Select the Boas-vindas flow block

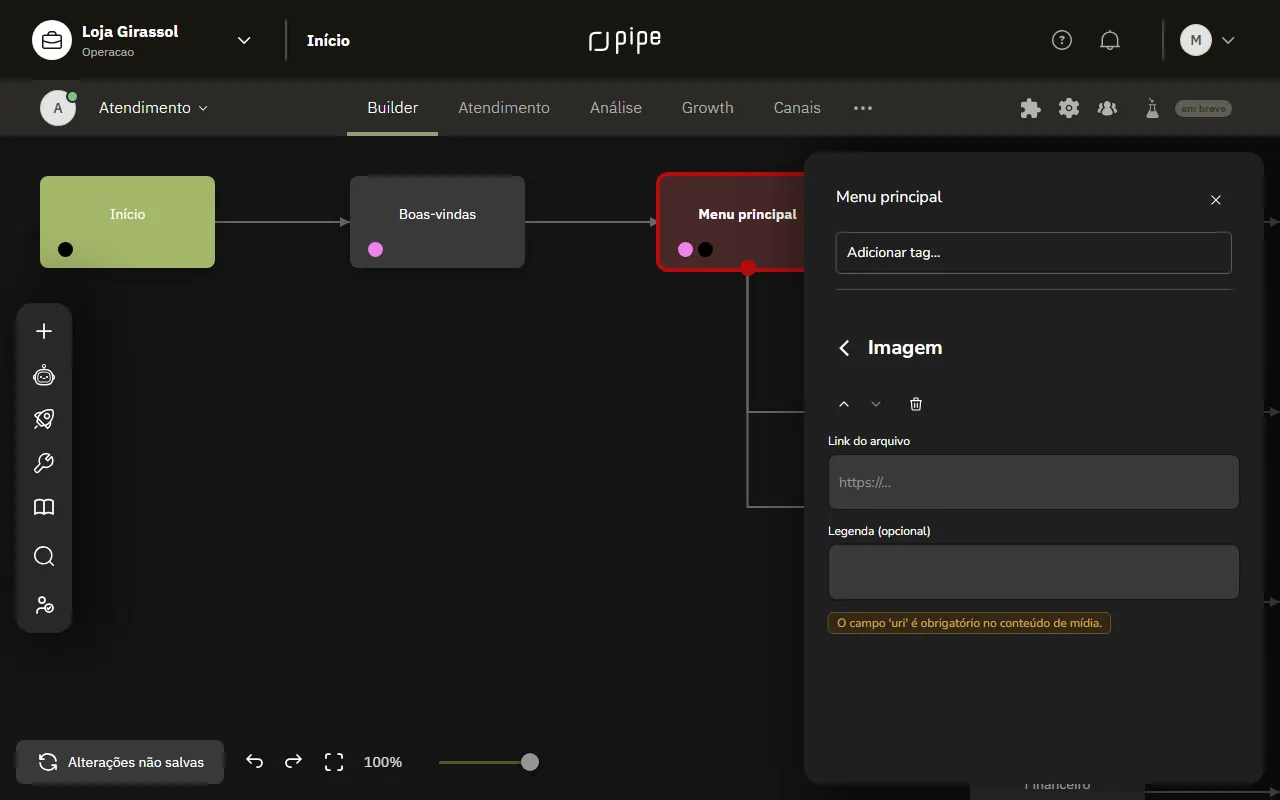(x=437, y=222)
